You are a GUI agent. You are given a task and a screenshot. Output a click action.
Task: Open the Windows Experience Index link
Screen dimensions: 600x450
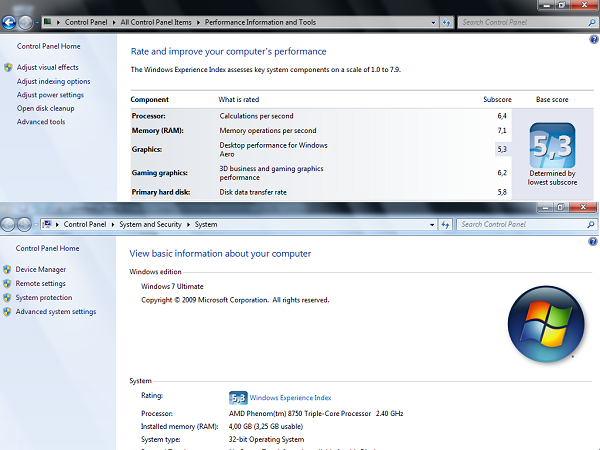click(290, 398)
